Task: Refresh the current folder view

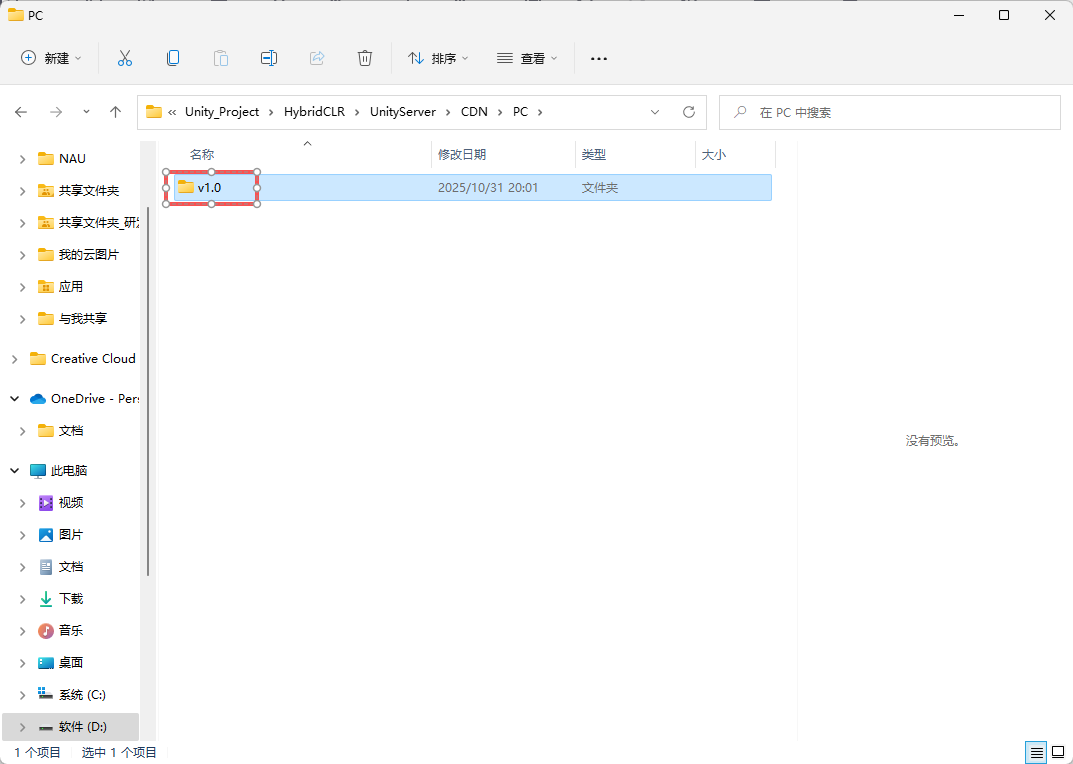Action: pyautogui.click(x=689, y=112)
